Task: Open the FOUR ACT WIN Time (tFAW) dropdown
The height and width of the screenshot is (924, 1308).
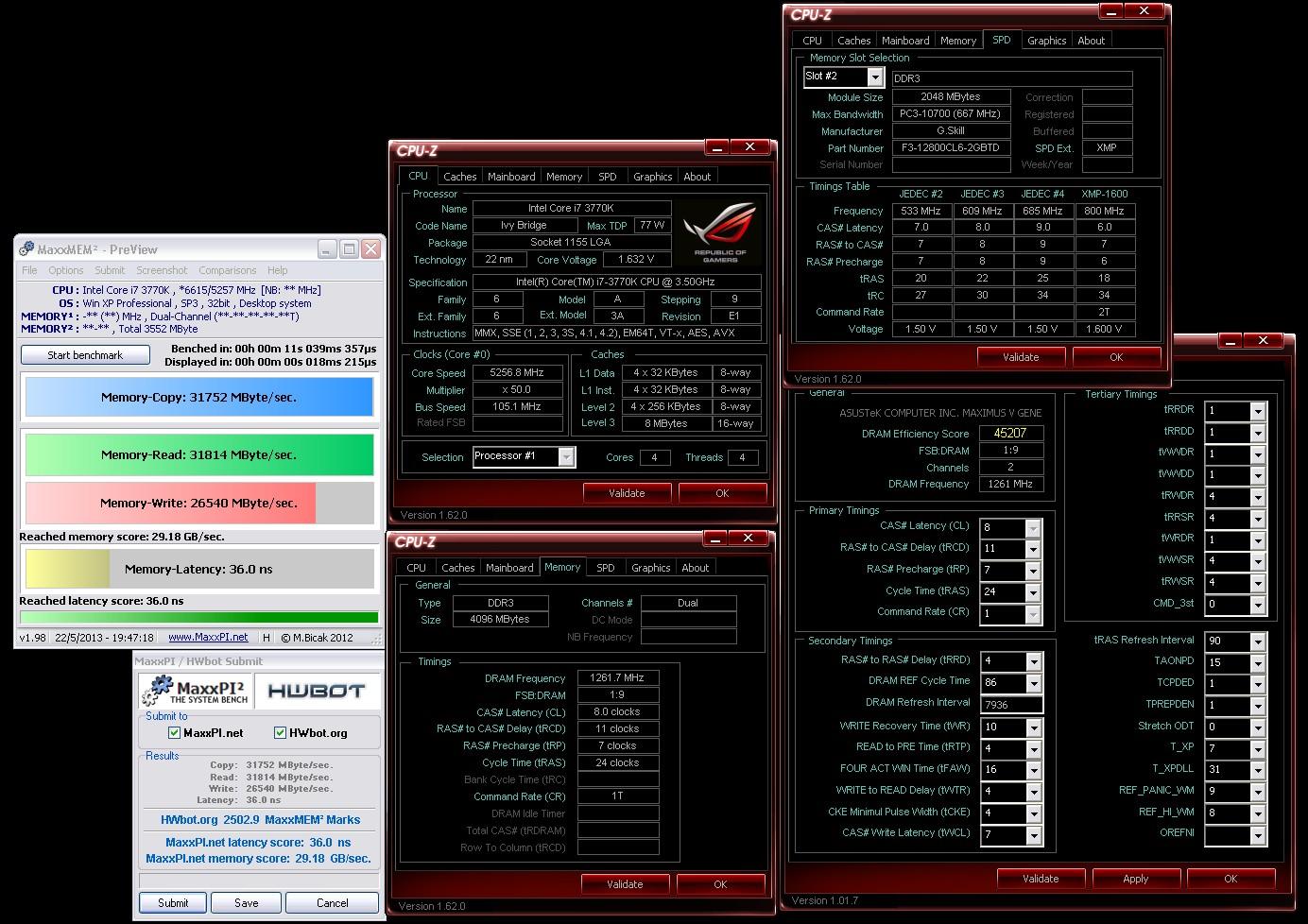Action: [x=1034, y=770]
